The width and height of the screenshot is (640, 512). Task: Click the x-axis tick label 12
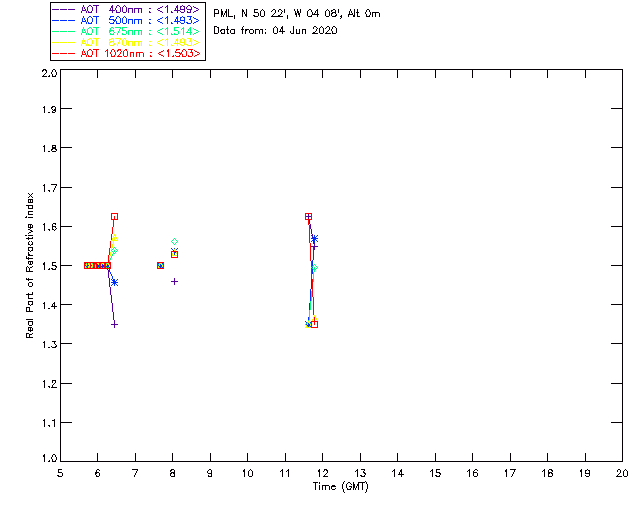(322, 473)
